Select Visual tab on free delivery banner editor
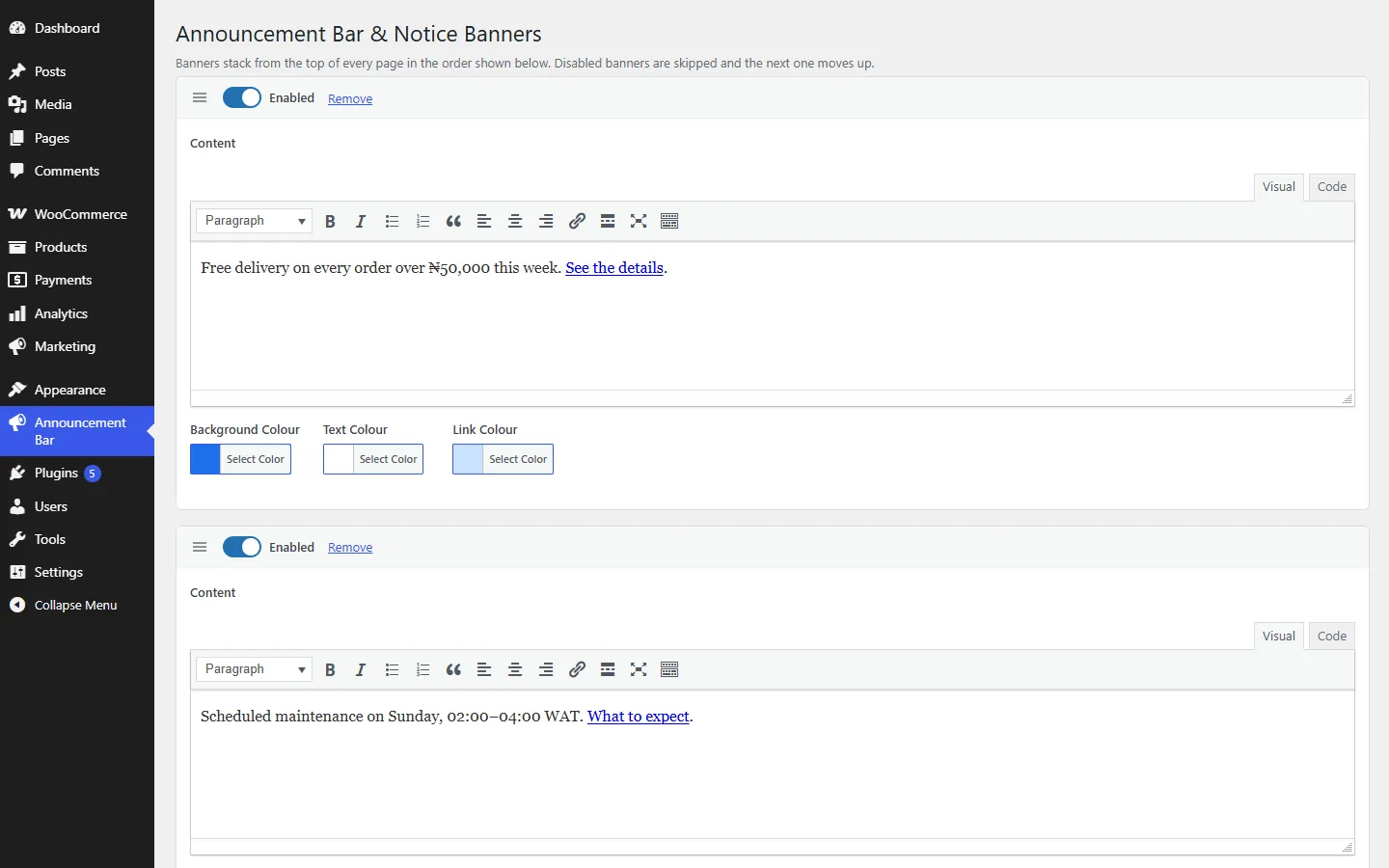1389x868 pixels. pos(1279,187)
